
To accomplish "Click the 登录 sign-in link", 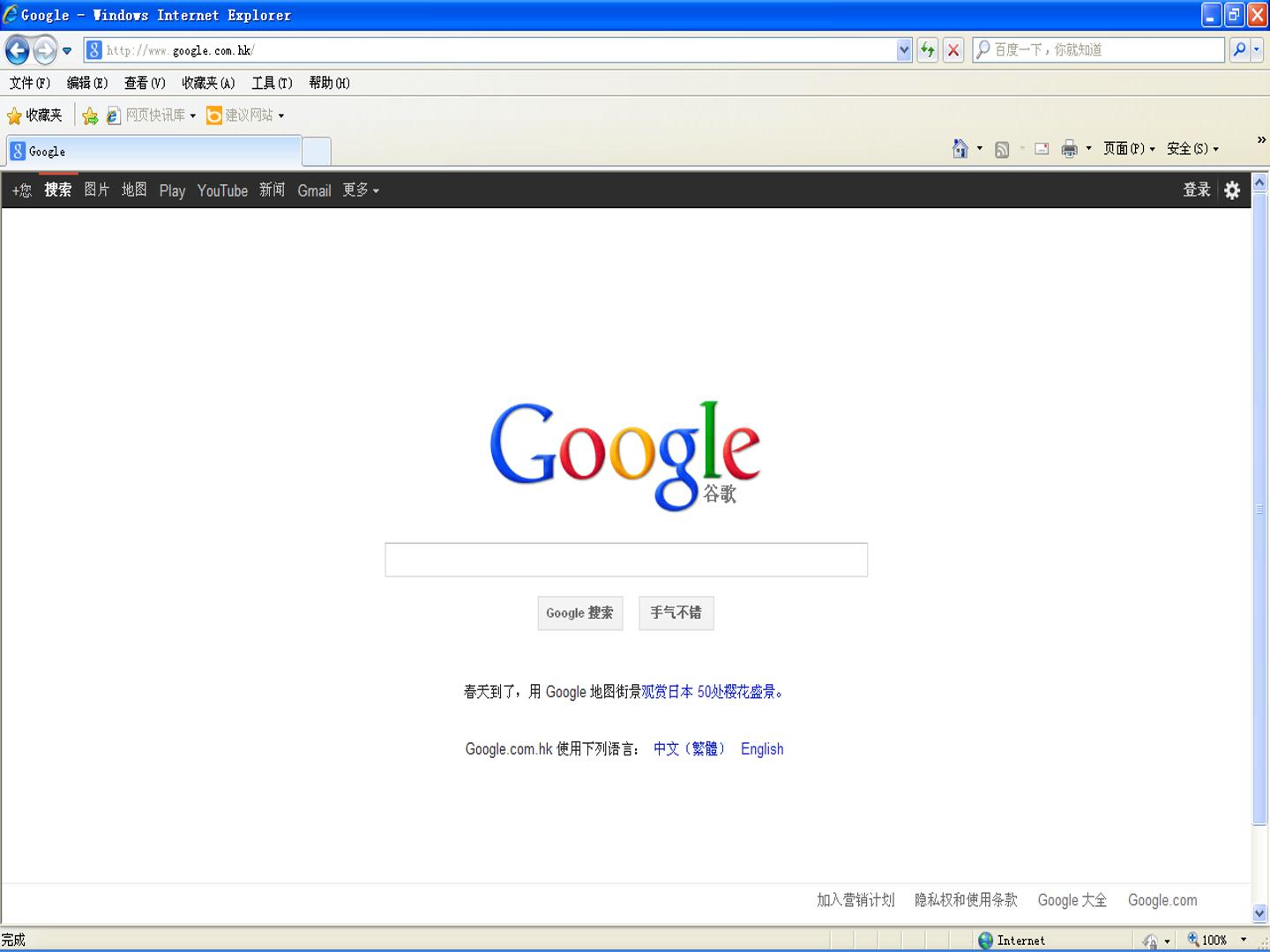I will (1197, 190).
